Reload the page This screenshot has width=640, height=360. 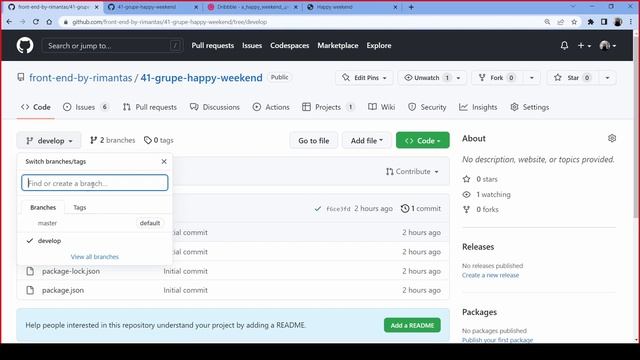[x=36, y=22]
